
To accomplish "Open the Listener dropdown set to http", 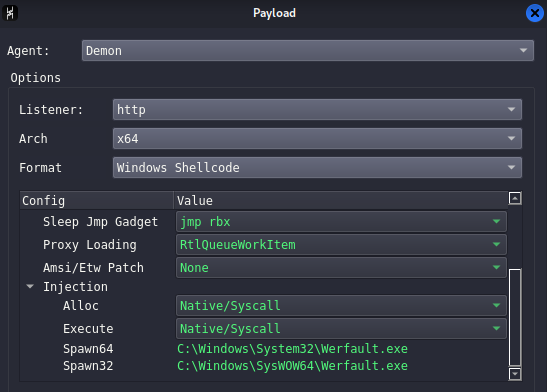I will (x=317, y=110).
